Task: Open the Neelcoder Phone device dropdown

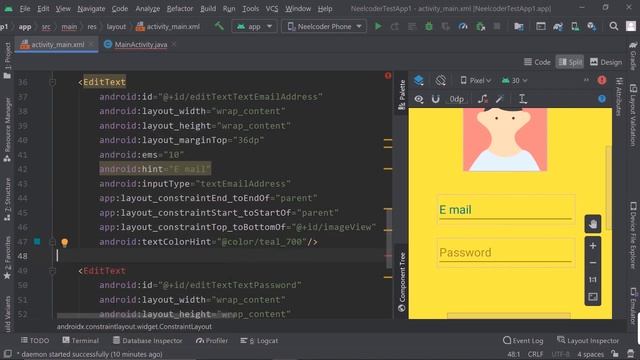Action: point(324,27)
